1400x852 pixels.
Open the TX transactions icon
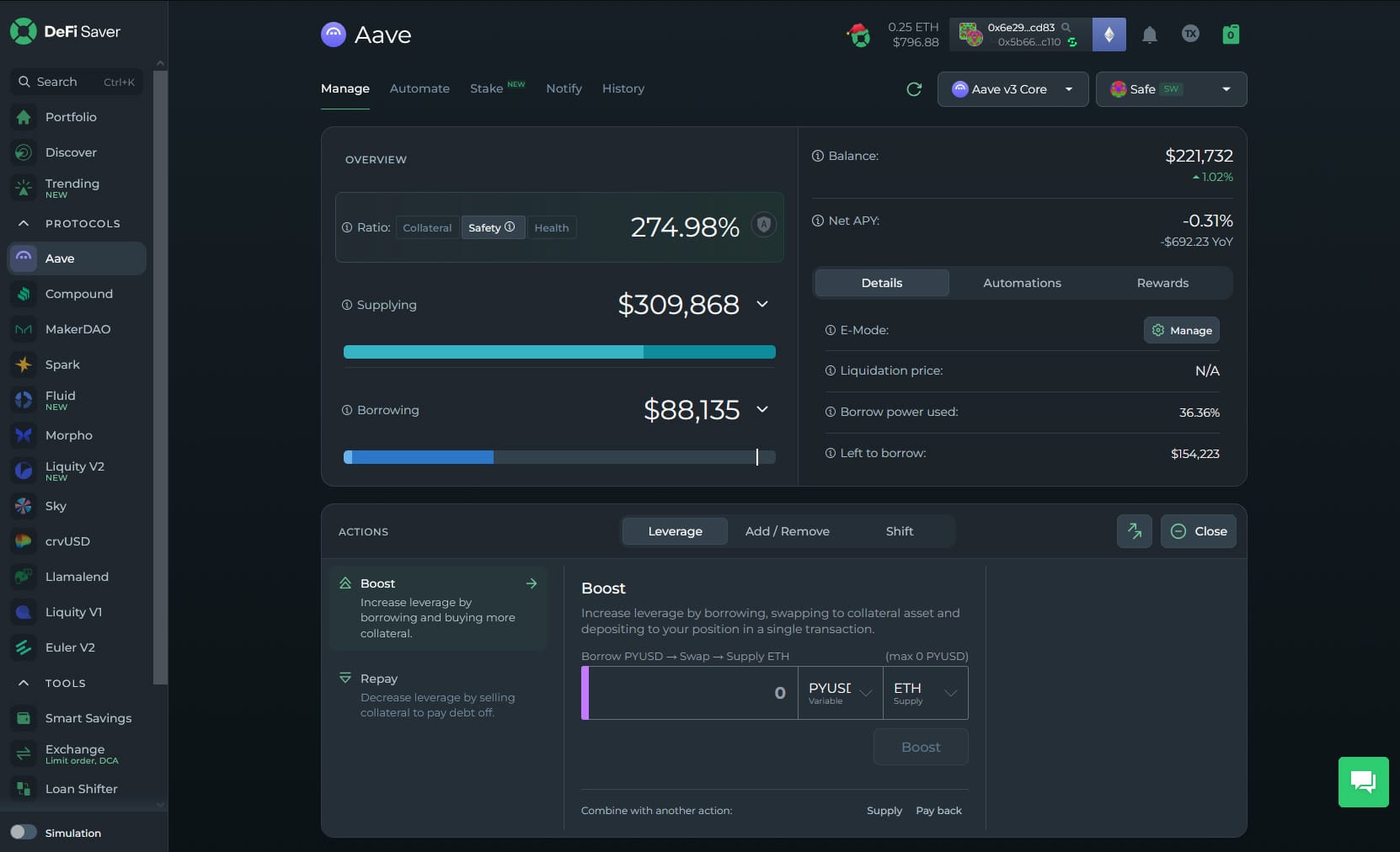pyautogui.click(x=1189, y=34)
